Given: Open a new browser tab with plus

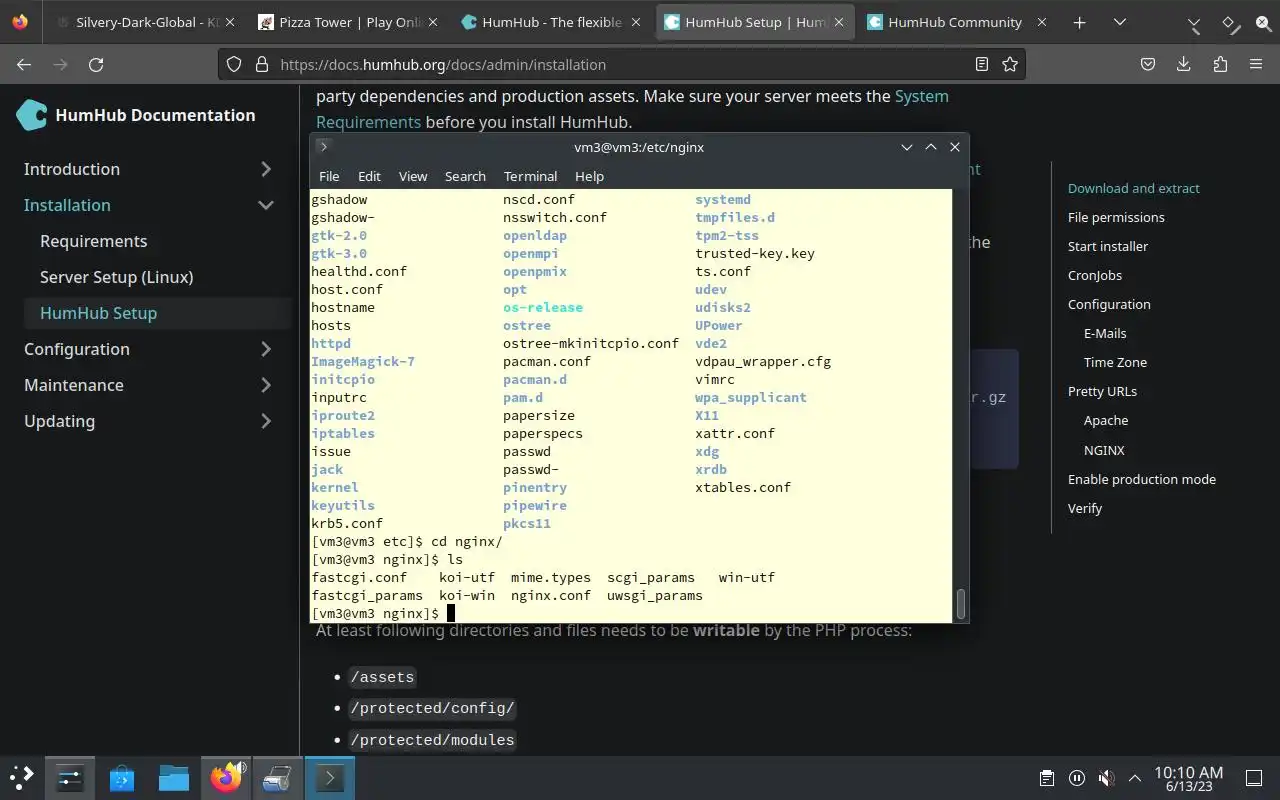Looking at the screenshot, I should (x=1079, y=22).
